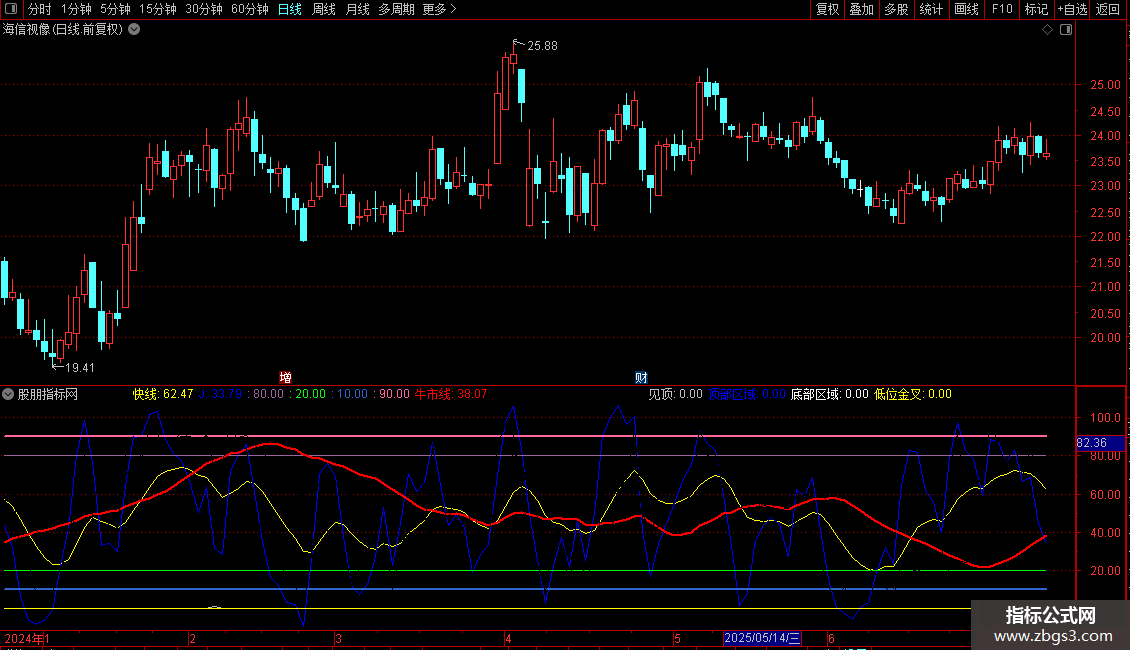
Task: Toggle the side panel icon above the chart
Action: pos(1066,30)
